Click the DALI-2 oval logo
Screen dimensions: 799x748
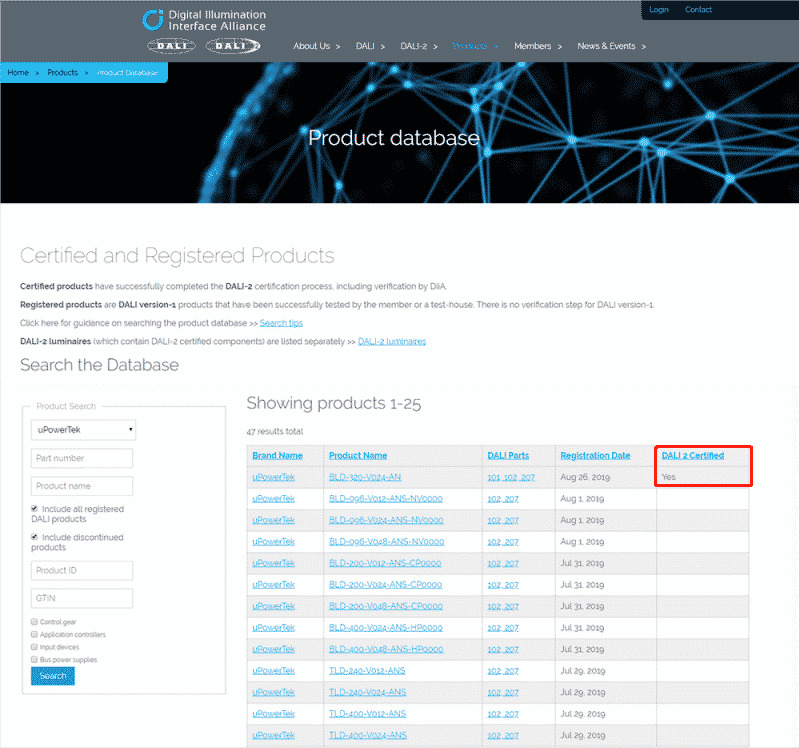(x=233, y=46)
